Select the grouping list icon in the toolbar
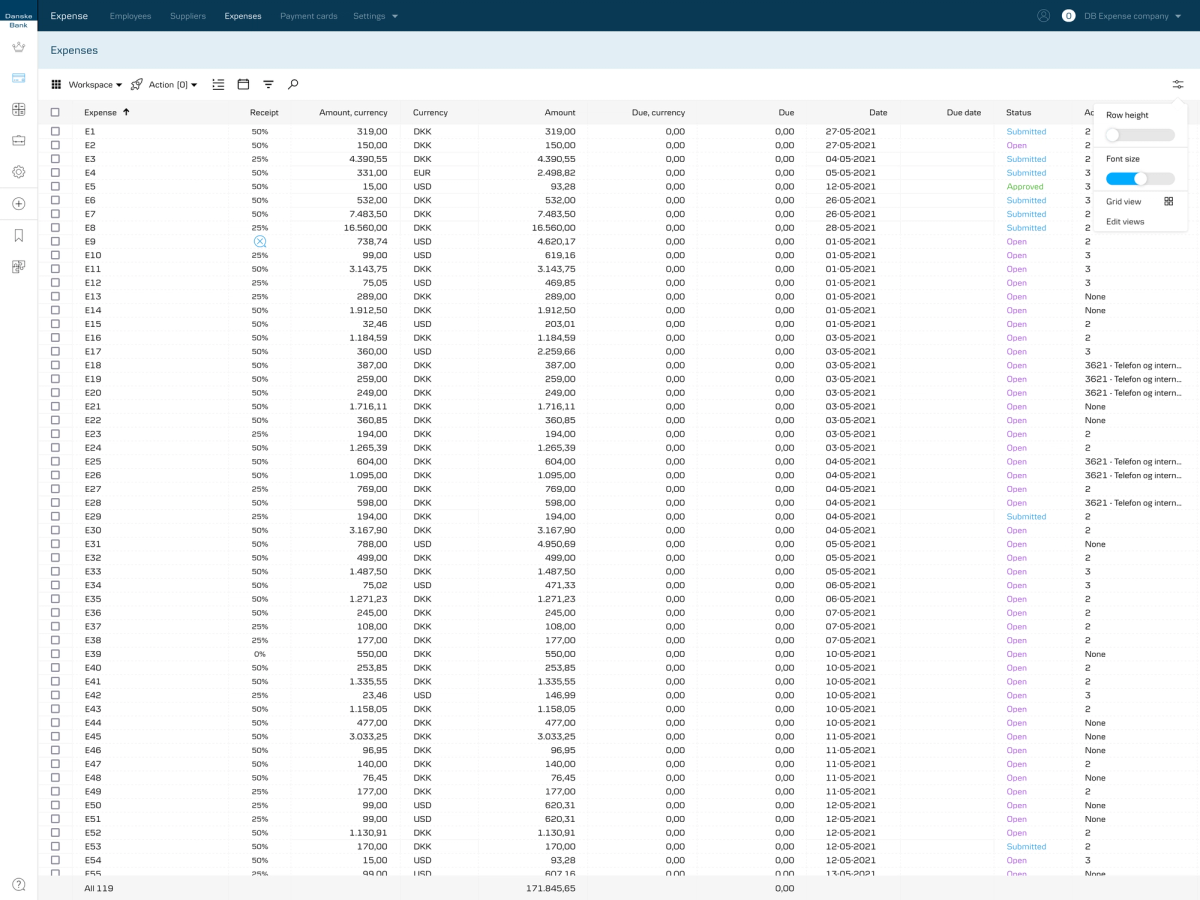Viewport: 1200px width, 900px height. tap(218, 85)
